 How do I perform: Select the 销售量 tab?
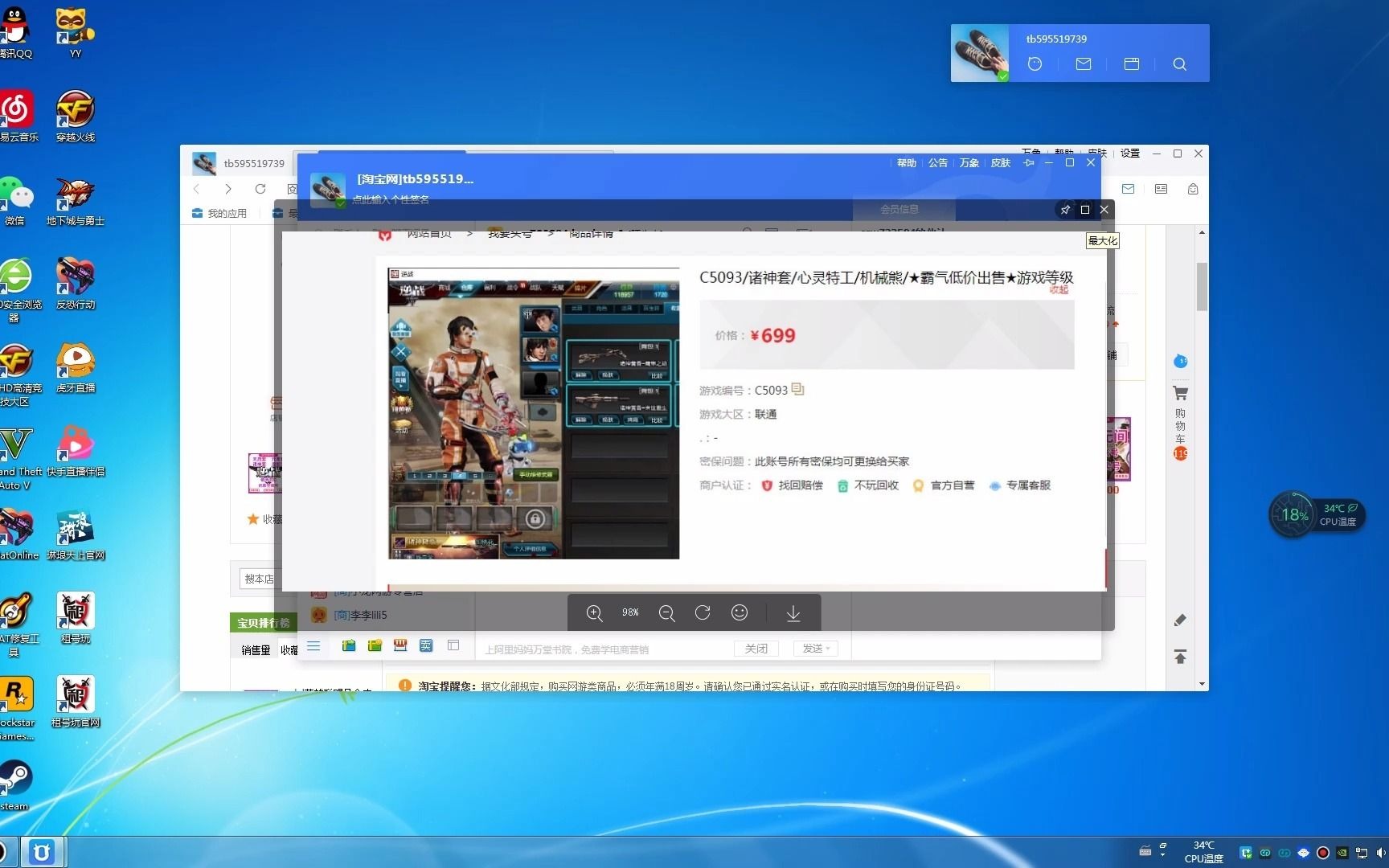256,650
